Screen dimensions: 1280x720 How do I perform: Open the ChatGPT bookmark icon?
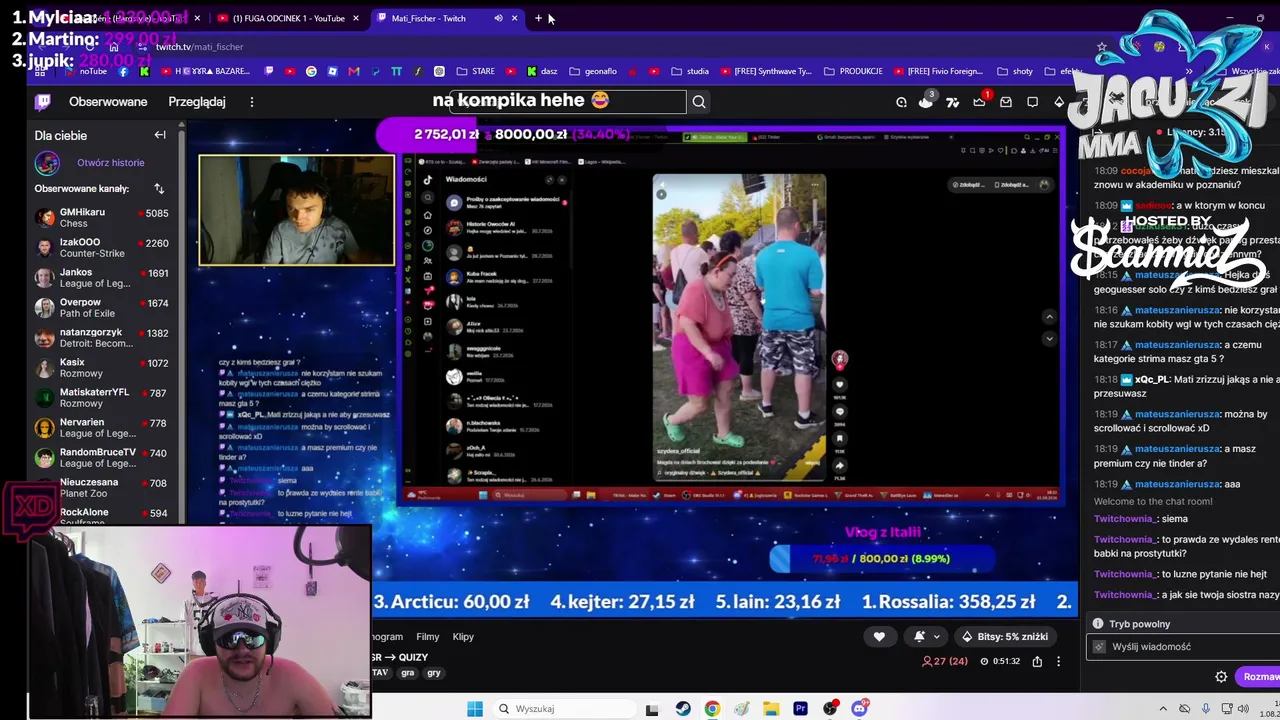439,71
